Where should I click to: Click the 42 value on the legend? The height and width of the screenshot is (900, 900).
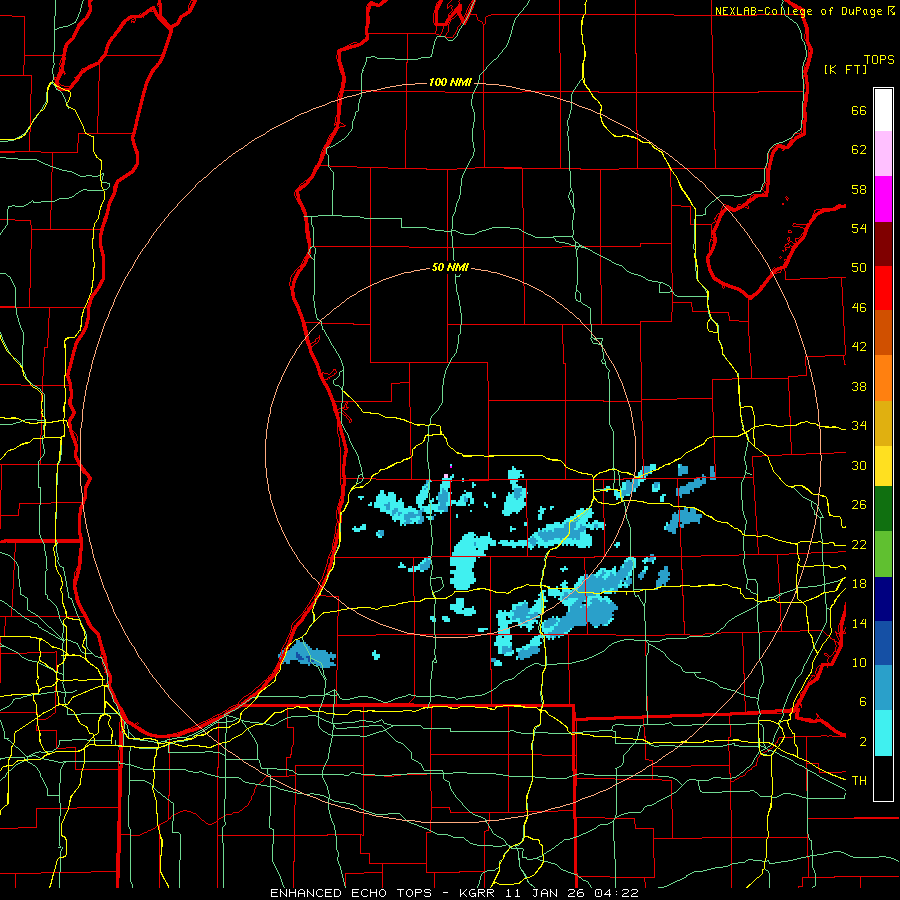859,347
